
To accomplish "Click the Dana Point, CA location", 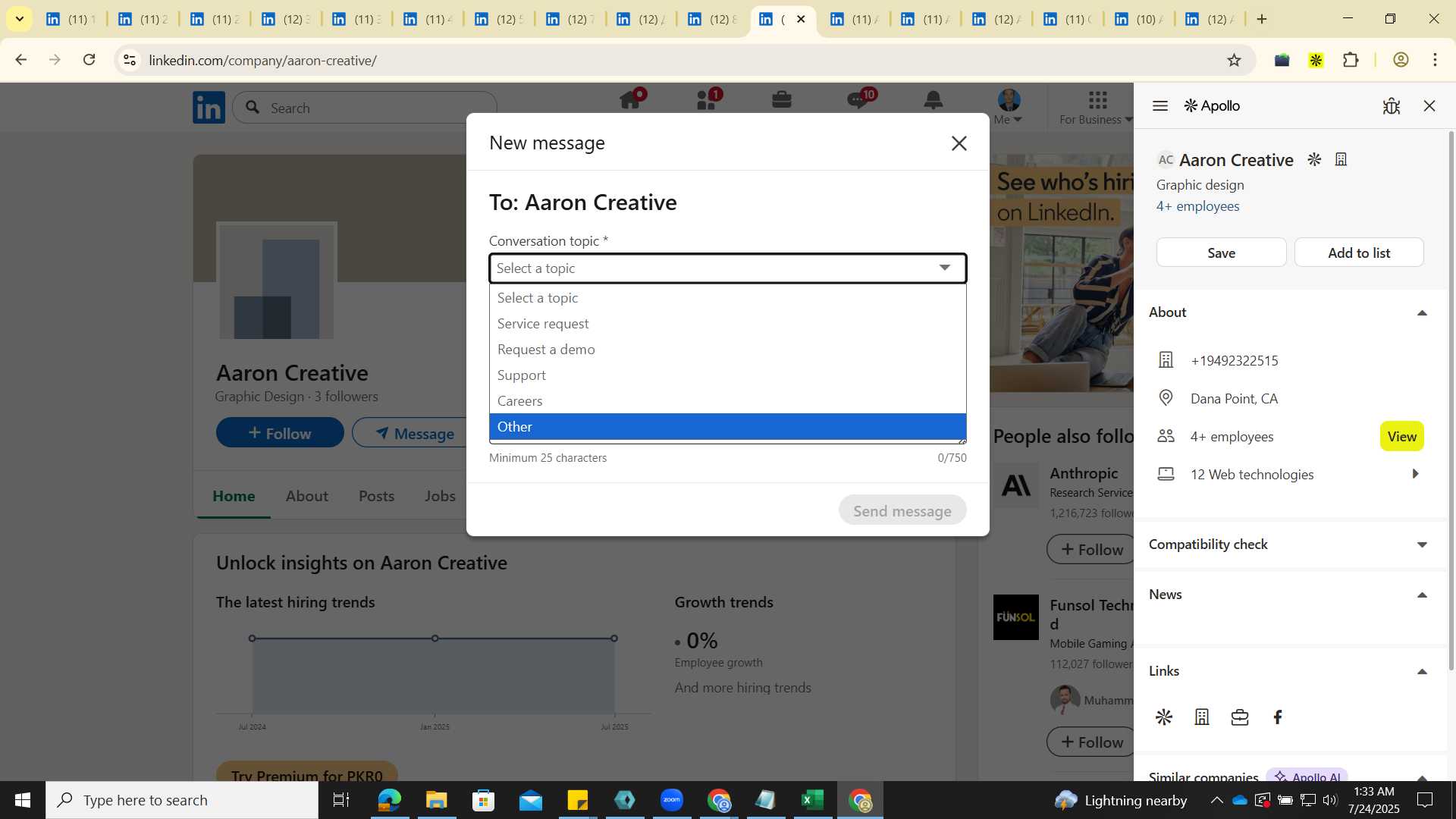I will tap(1234, 399).
